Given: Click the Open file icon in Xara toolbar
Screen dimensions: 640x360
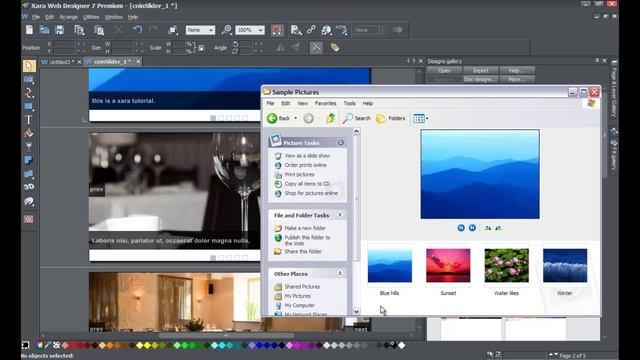Looking at the screenshot, I should (x=44, y=30).
